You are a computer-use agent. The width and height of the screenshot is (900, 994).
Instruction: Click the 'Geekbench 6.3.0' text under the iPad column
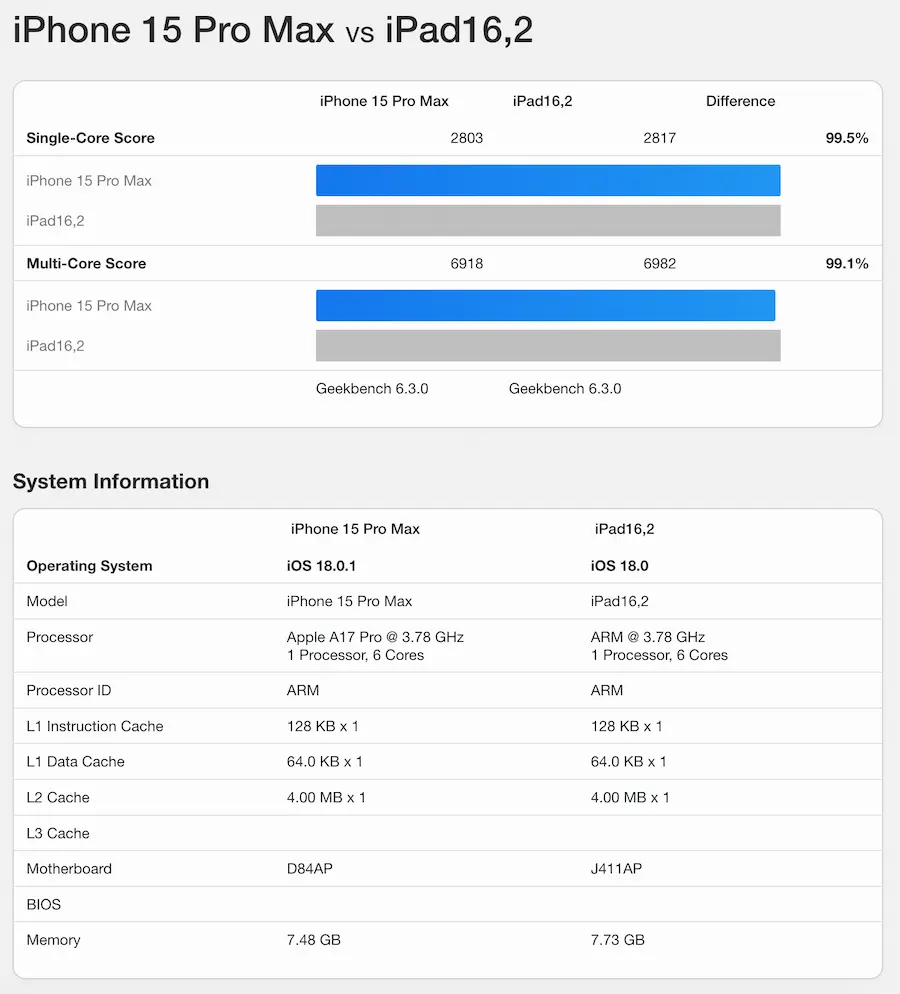tap(565, 389)
